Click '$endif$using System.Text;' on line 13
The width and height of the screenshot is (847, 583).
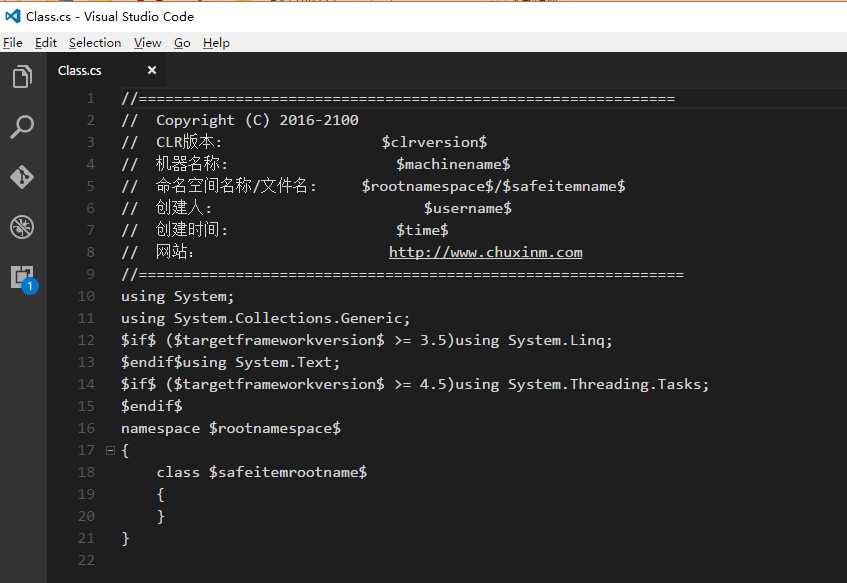tap(231, 362)
